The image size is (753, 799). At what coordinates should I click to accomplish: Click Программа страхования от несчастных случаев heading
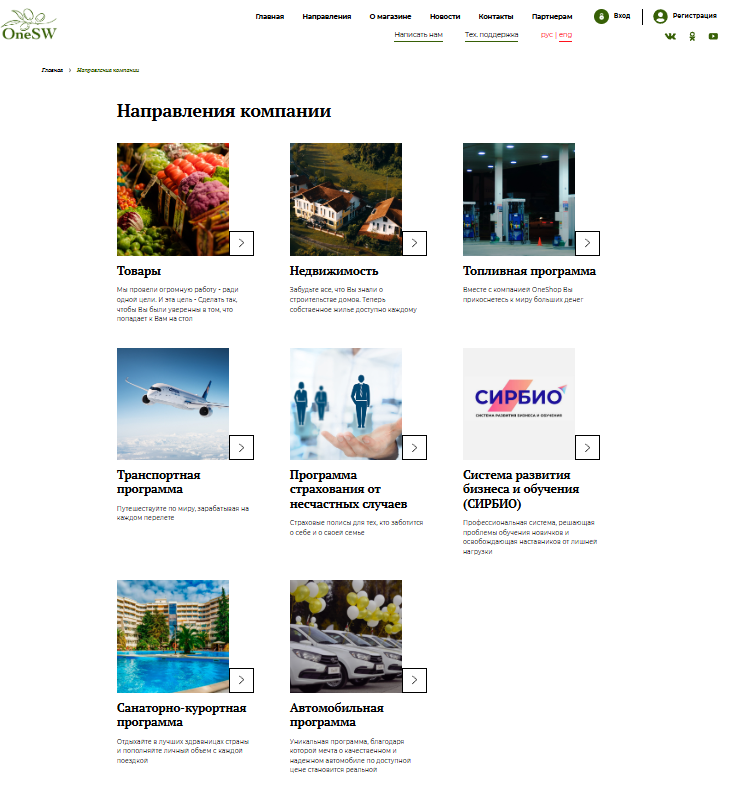(x=348, y=489)
